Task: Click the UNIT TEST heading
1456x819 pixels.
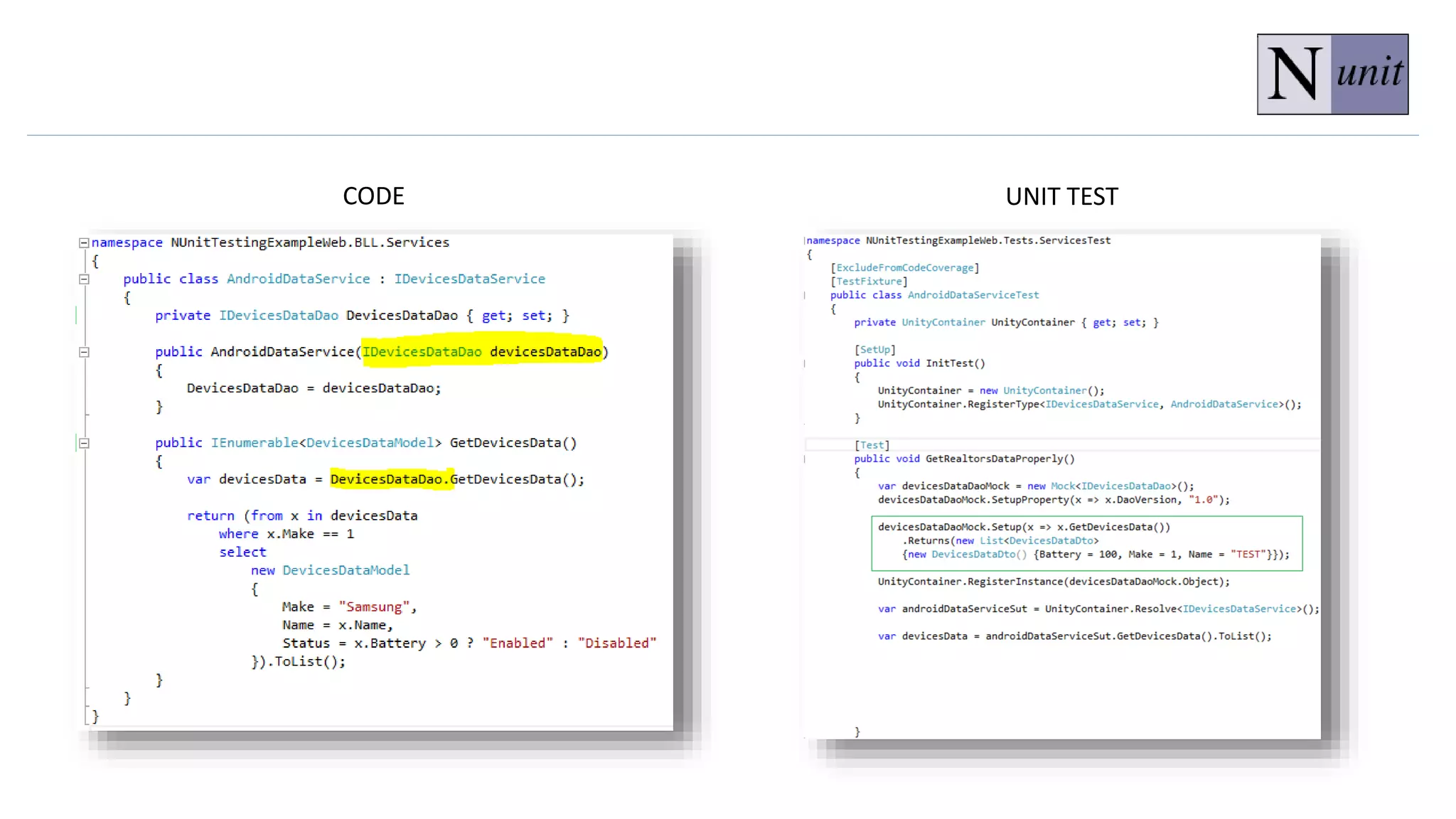Action: pos(1061,197)
